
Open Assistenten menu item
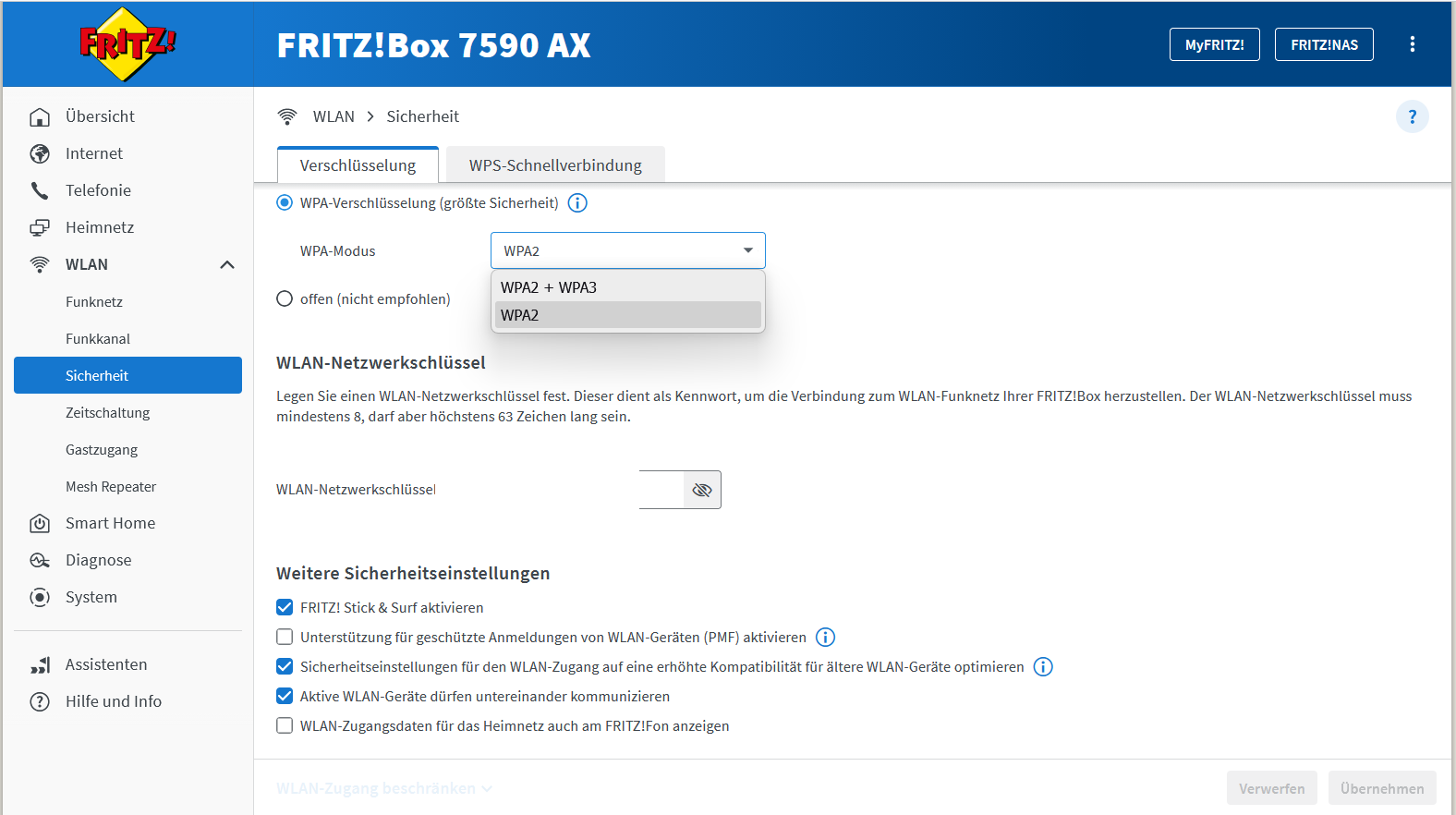click(127, 664)
